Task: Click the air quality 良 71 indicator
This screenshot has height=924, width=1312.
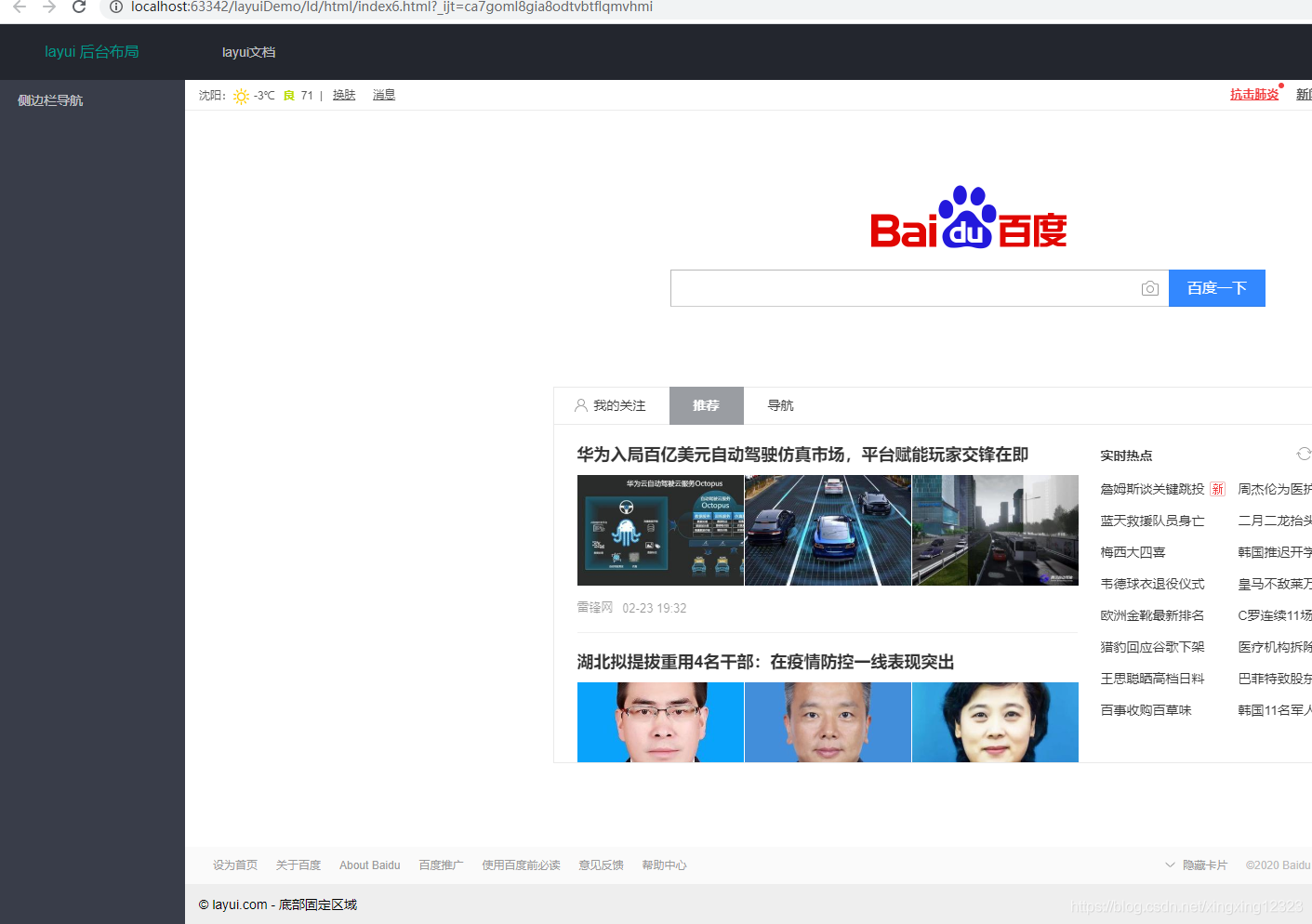Action: [298, 96]
